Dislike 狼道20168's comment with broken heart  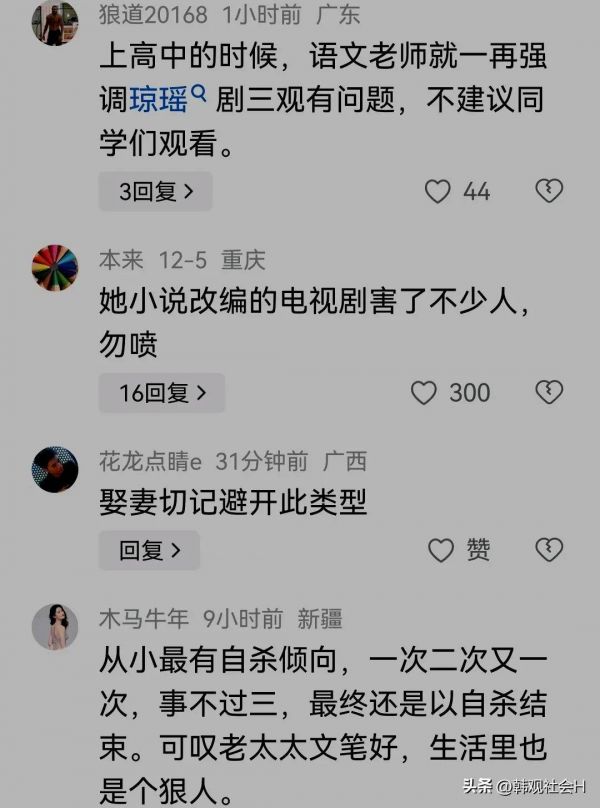coord(549,191)
